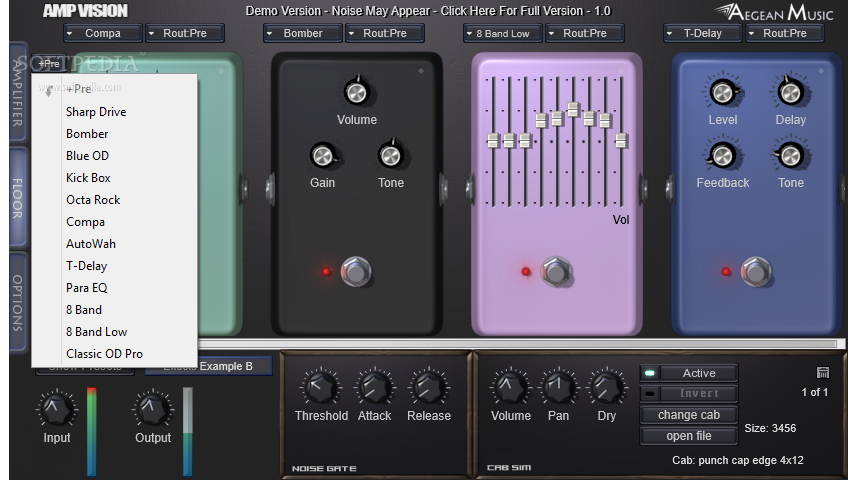Stomp the T-Delay pedal footswitch
848x480 pixels.
coord(756,271)
